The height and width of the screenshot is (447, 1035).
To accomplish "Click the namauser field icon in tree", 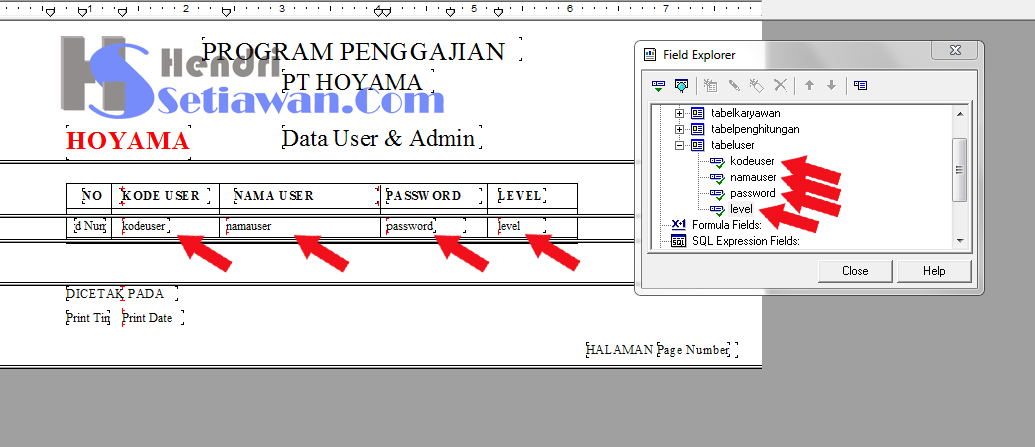I will (x=718, y=178).
